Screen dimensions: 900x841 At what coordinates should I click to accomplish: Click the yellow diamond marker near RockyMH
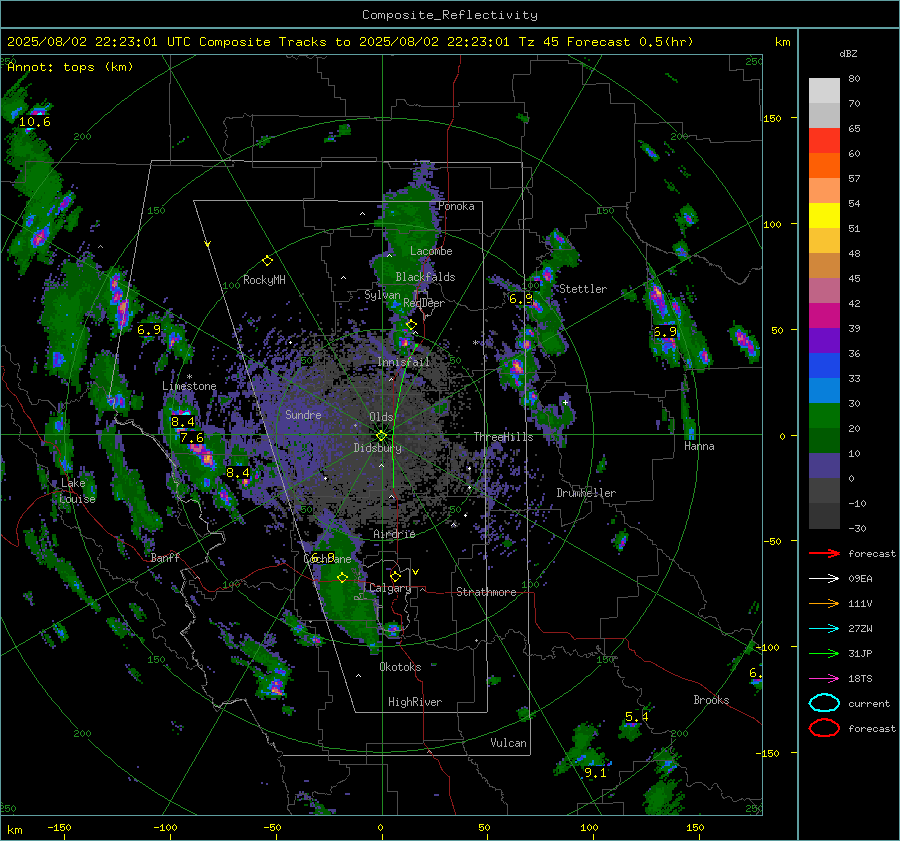(267, 261)
